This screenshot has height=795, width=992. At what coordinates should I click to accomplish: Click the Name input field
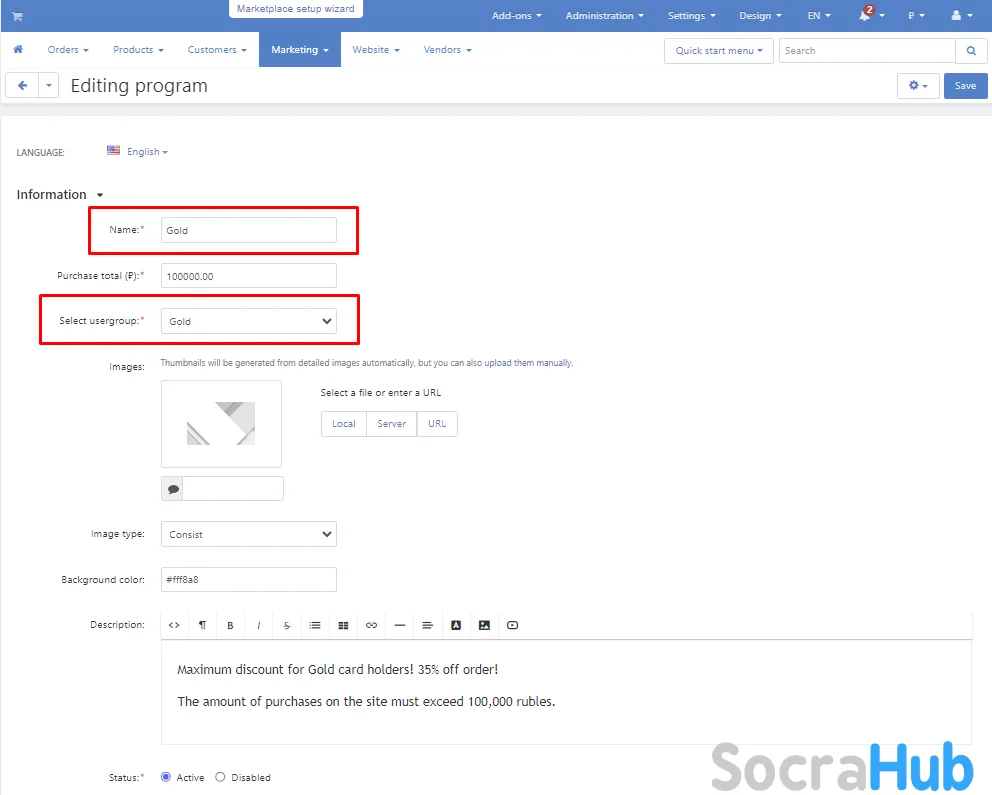point(249,230)
